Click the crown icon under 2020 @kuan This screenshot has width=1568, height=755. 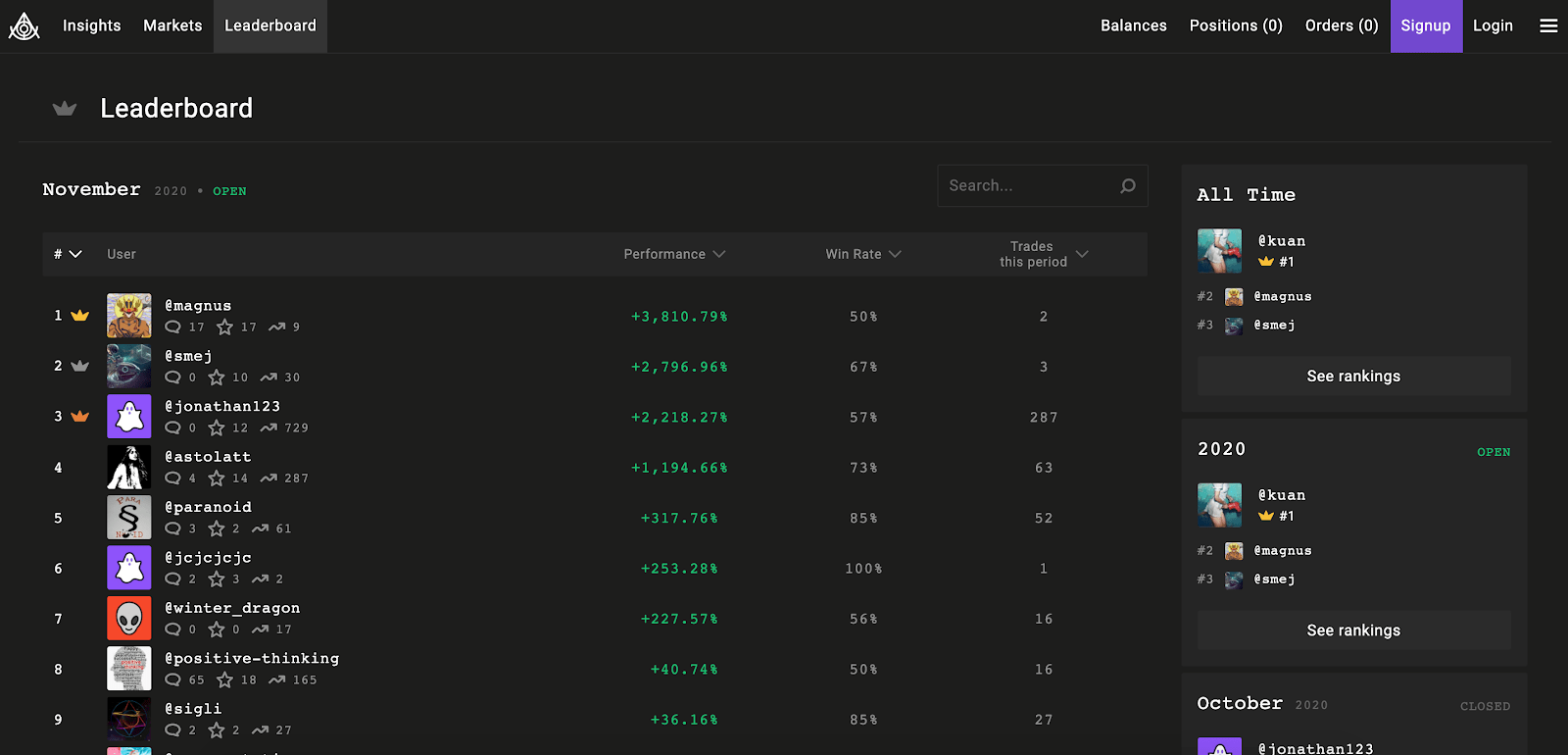1266,516
